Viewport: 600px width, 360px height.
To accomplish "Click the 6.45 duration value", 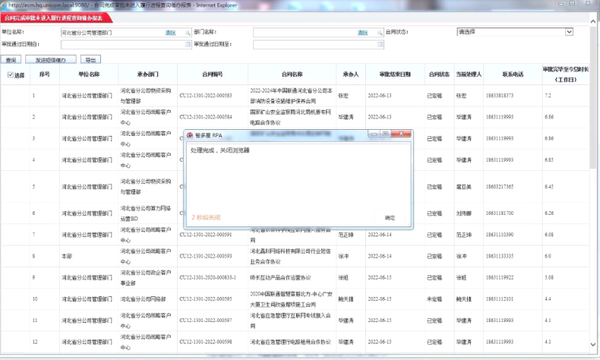I will 549,187.
